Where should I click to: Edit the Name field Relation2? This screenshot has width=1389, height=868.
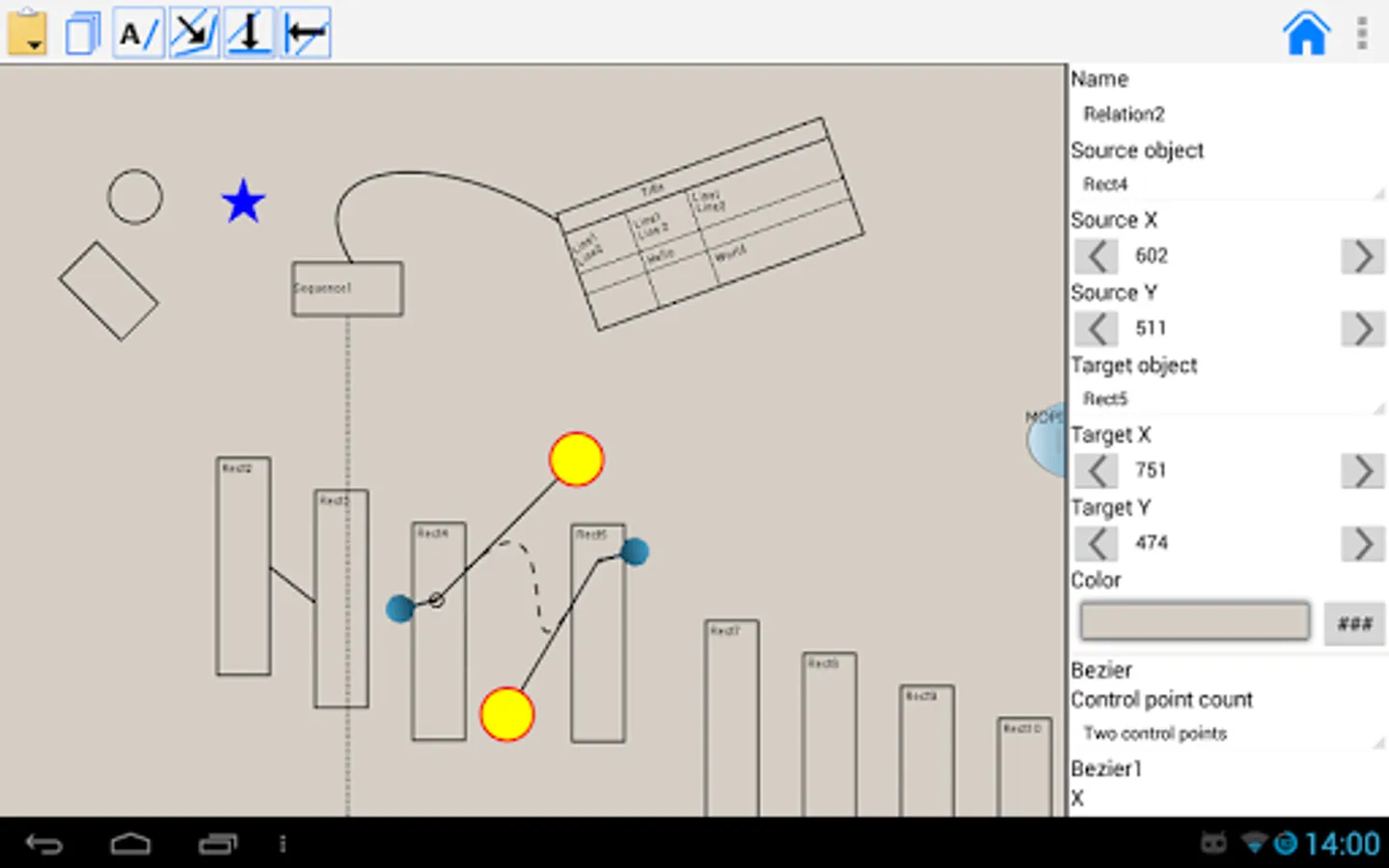pos(1227,114)
